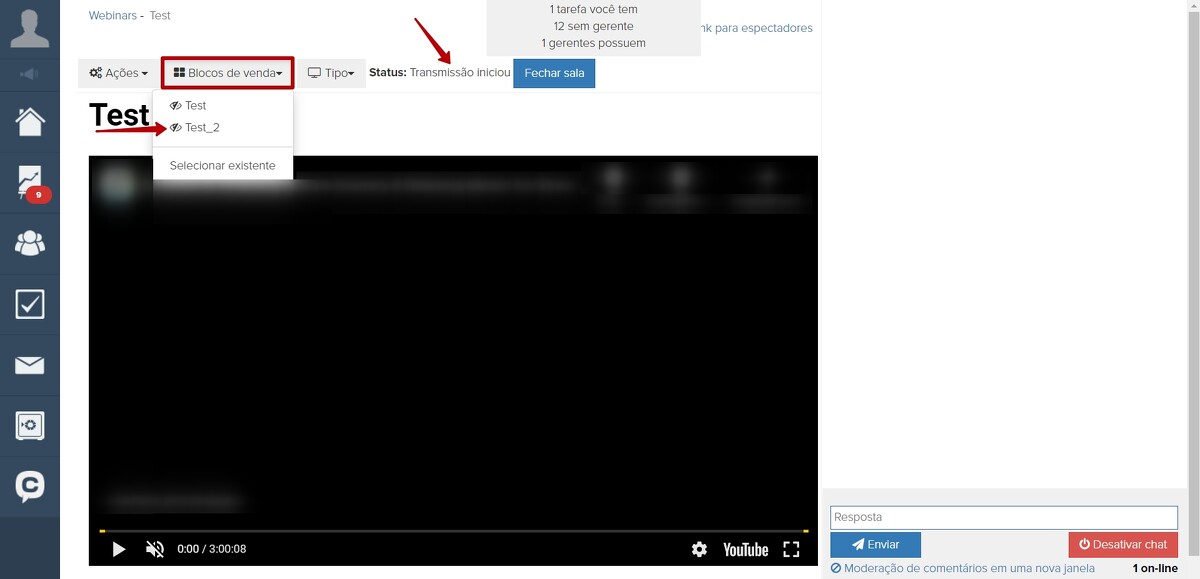Image resolution: width=1200 pixels, height=579 pixels.
Task: Collapse the Blocos de venda dropdown
Action: coord(228,73)
